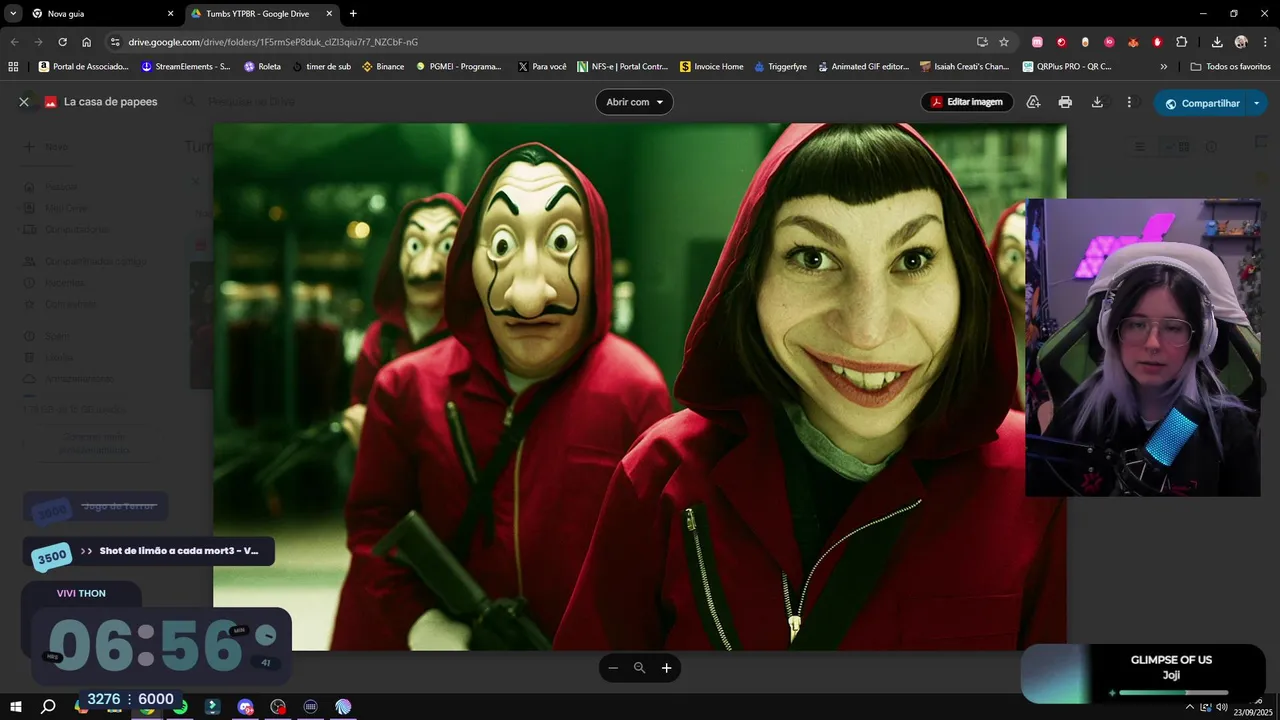
Task: Click the La casa de papees preview image
Action: point(640,387)
